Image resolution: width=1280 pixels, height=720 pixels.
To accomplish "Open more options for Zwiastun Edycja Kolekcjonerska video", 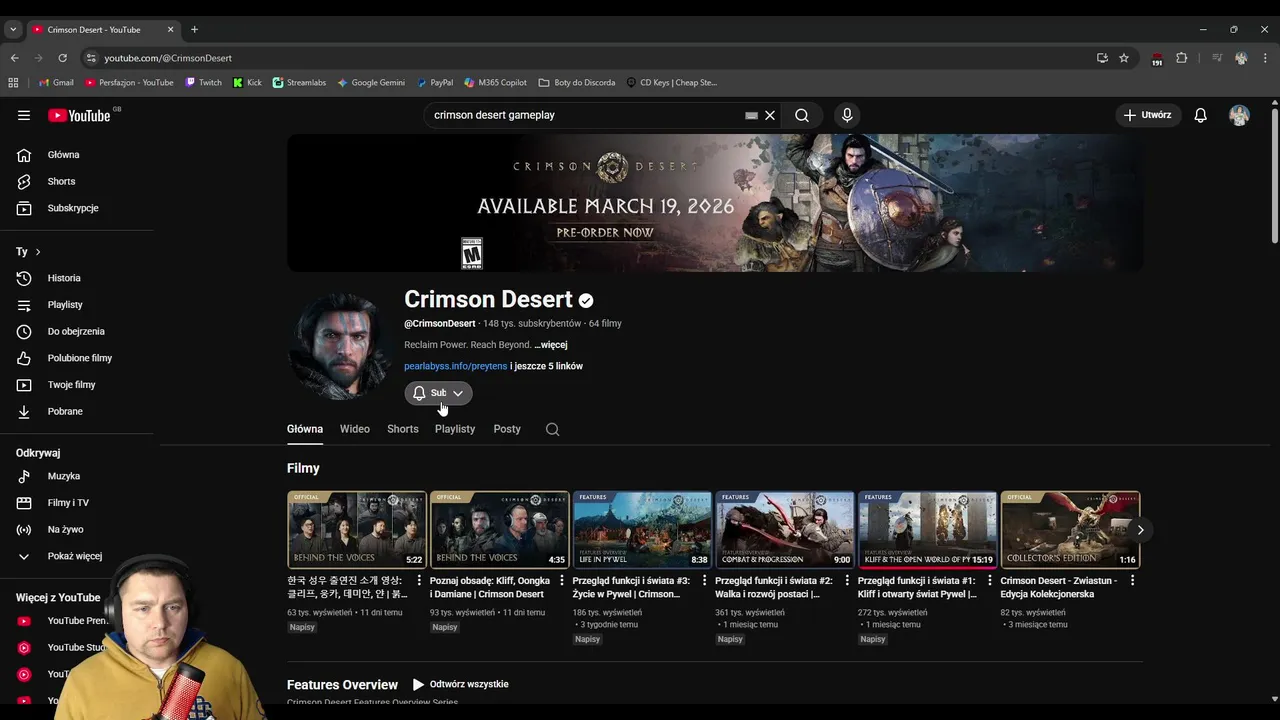I will (1133, 581).
